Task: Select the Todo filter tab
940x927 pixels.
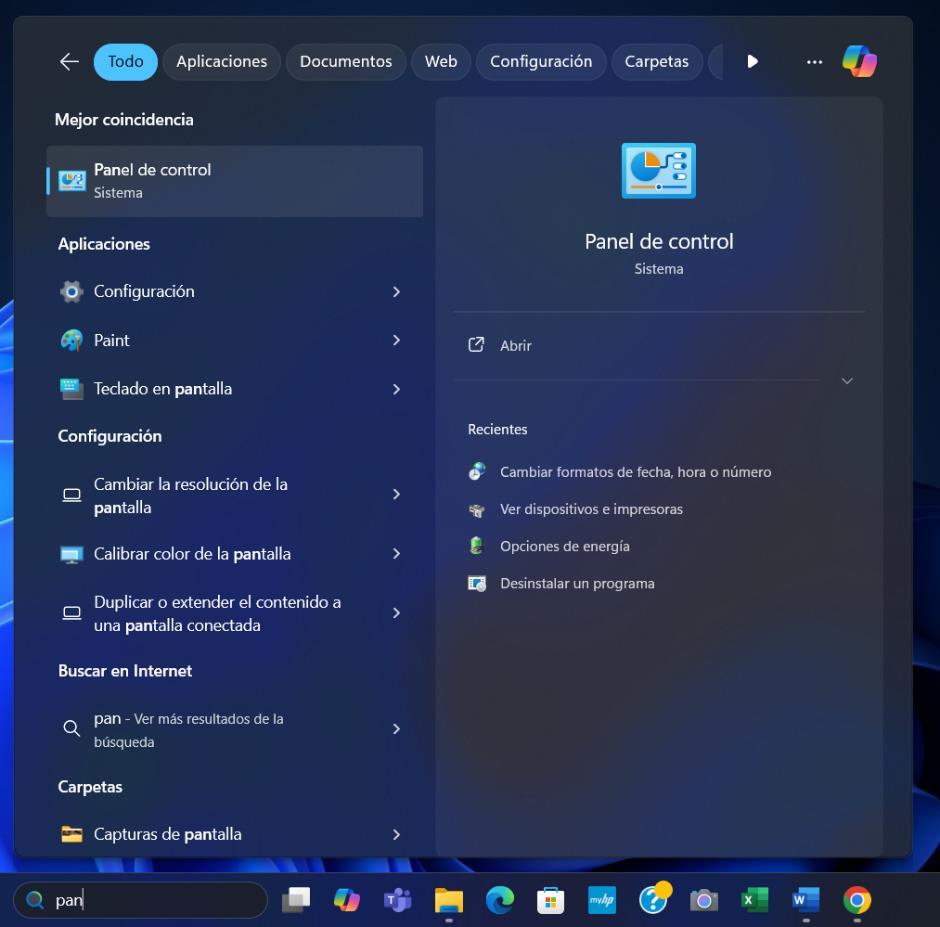Action: click(x=125, y=61)
